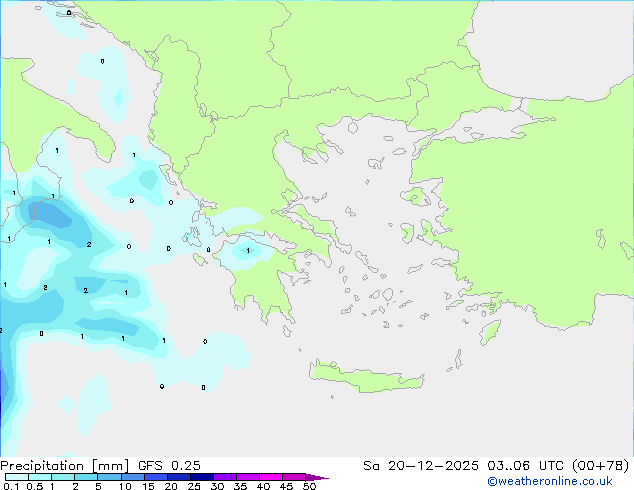Click the '50' legend scale label
This screenshot has width=634, height=490.
pyautogui.click(x=309, y=486)
